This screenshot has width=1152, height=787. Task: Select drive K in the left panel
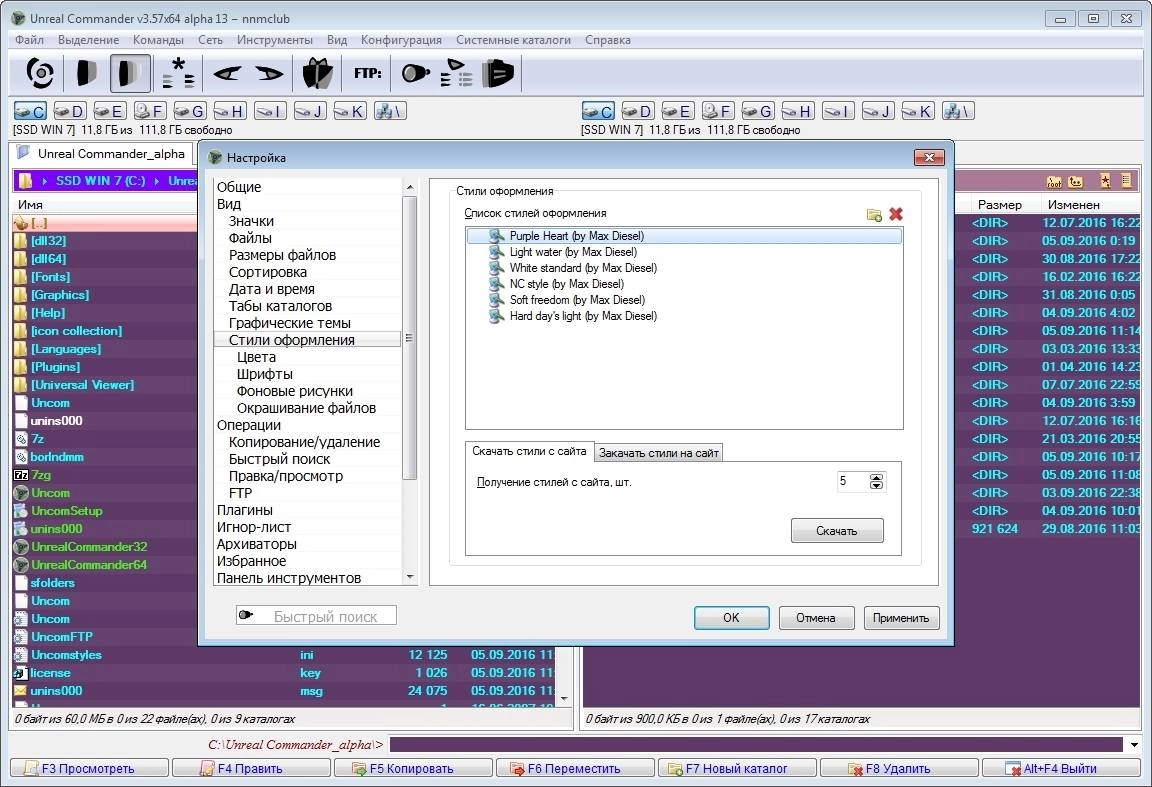coord(350,111)
